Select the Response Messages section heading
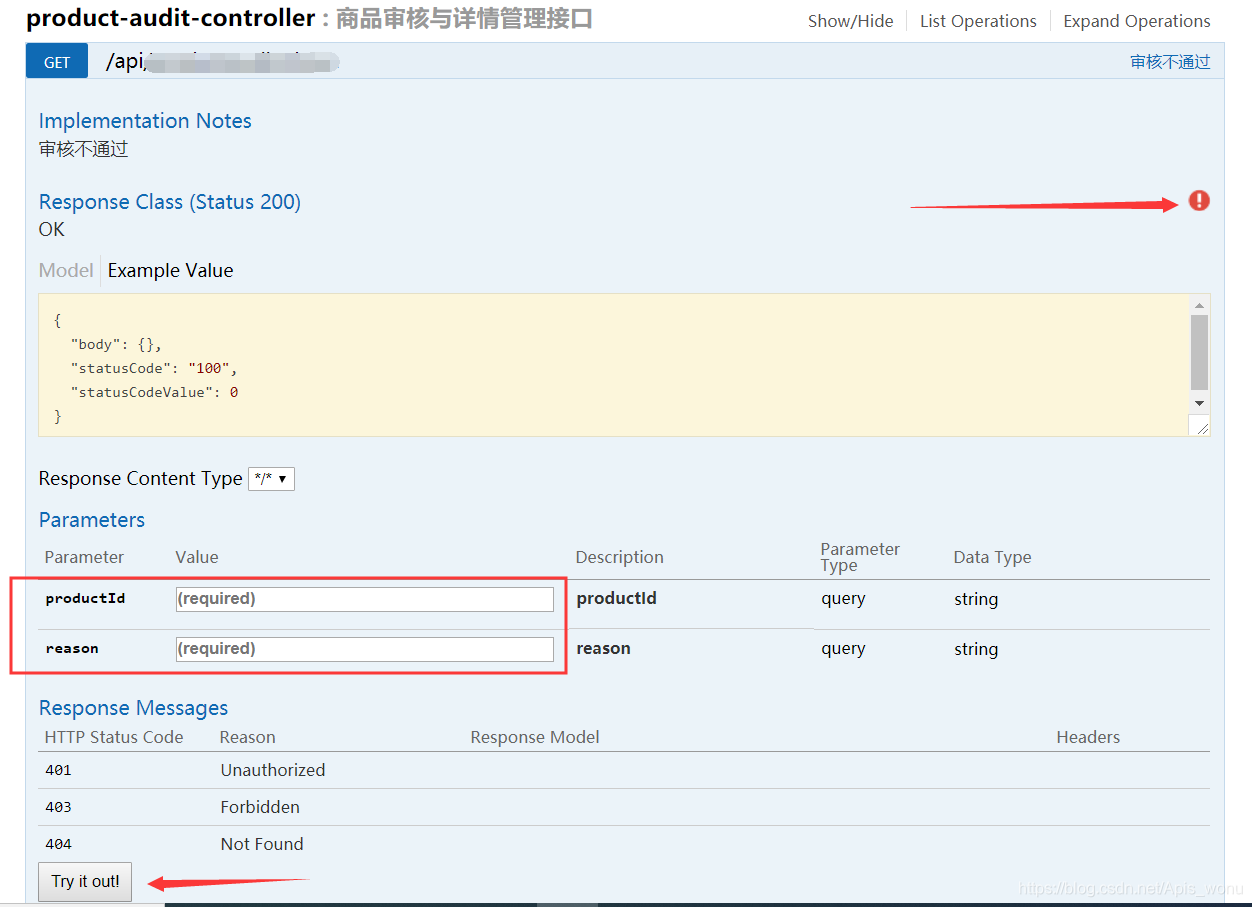Image resolution: width=1252 pixels, height=907 pixels. (x=133, y=708)
